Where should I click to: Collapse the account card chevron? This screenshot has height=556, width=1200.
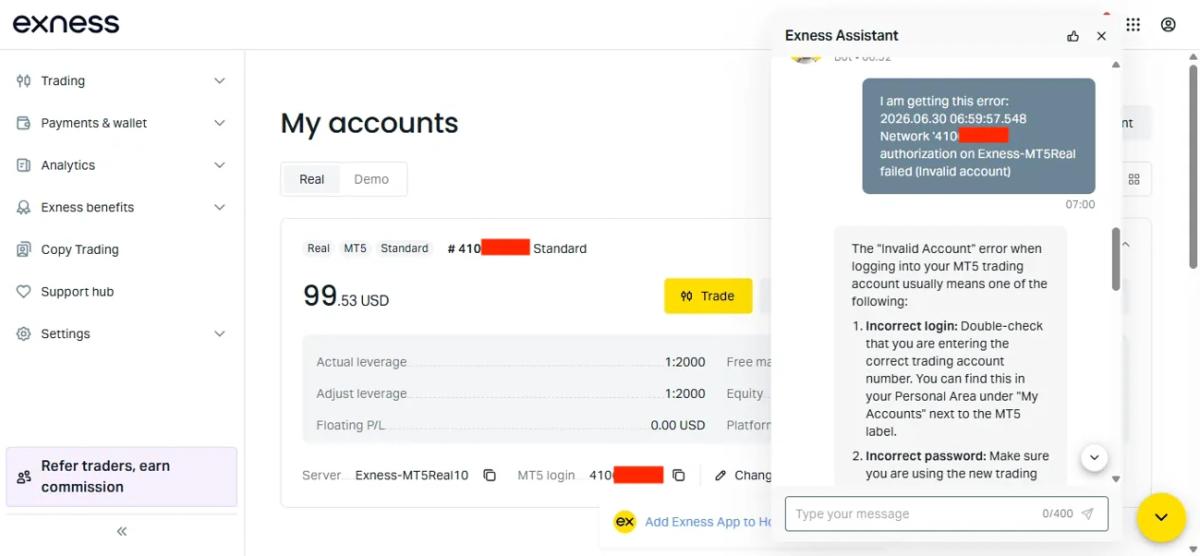[1125, 244]
